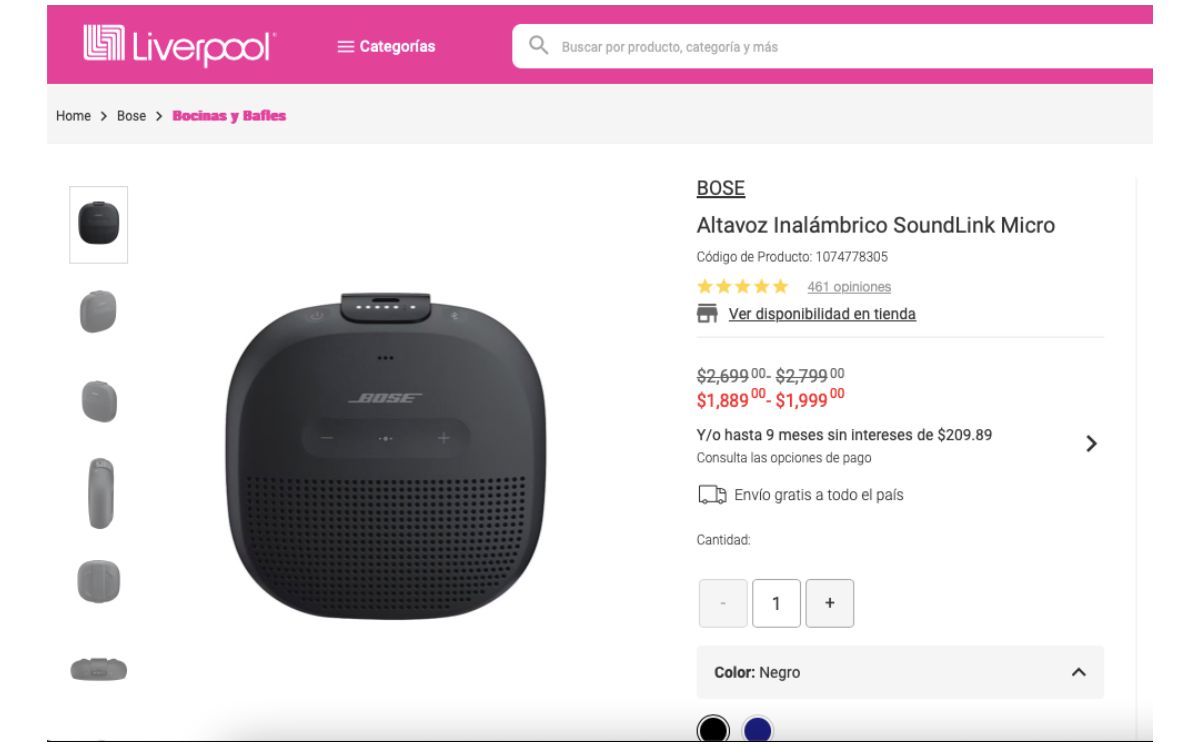Open the Categorías hamburger menu
Screen dimensions: 1200x747
click(386, 46)
